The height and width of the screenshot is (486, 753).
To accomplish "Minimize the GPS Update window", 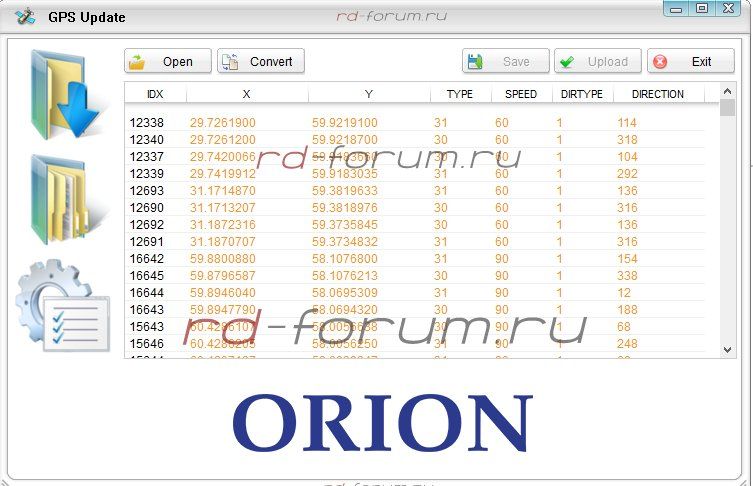I will click(x=676, y=9).
